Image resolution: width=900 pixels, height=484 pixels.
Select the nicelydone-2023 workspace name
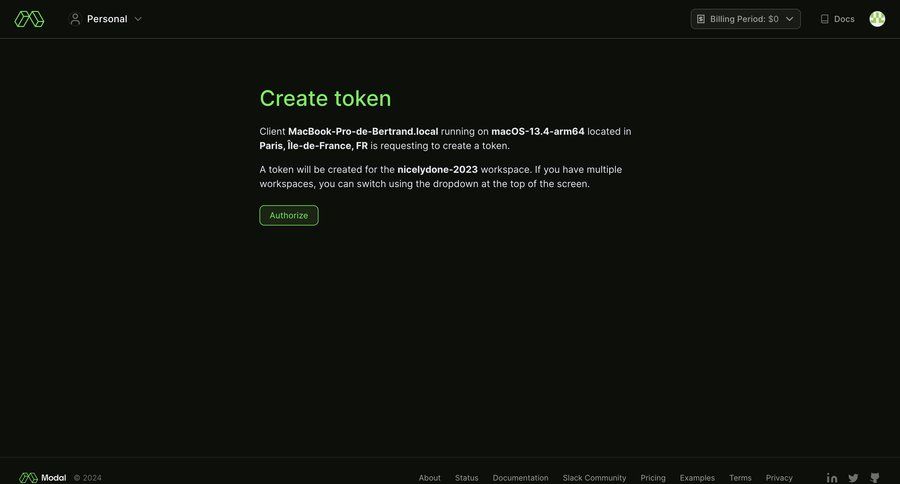pos(437,169)
